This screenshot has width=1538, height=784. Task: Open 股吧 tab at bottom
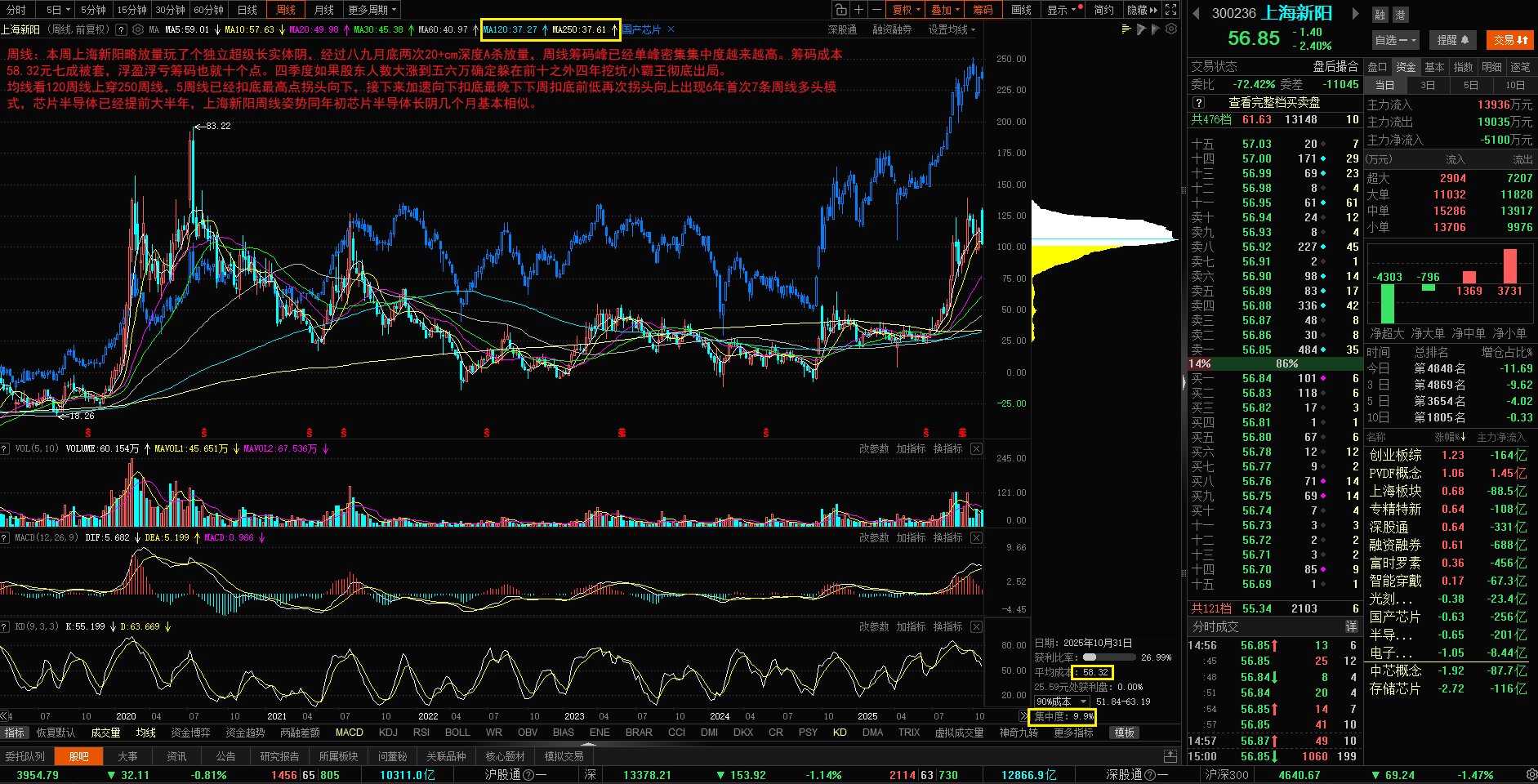(x=78, y=756)
